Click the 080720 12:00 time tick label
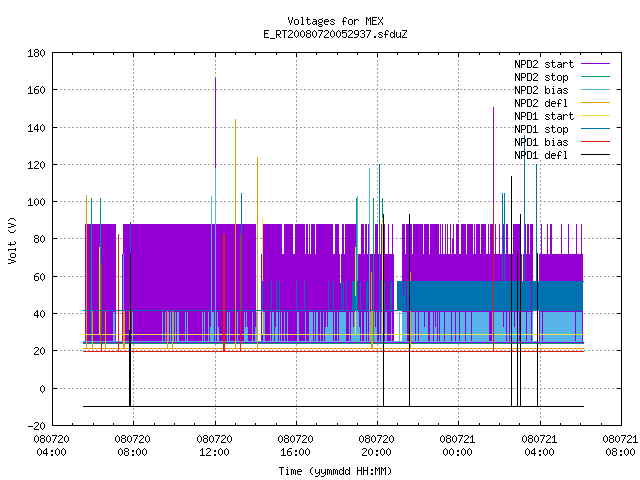 (214, 446)
